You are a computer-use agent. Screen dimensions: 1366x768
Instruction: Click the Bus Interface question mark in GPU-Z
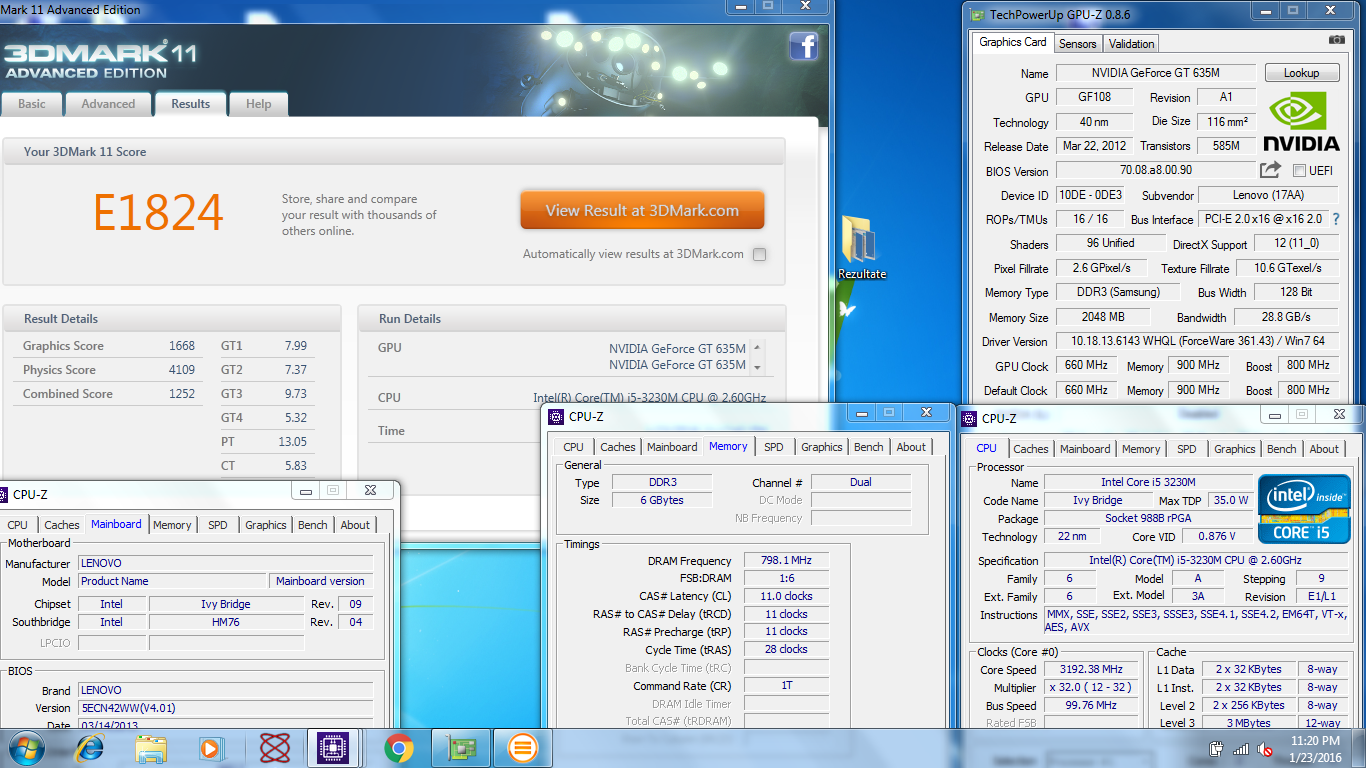pos(1335,218)
